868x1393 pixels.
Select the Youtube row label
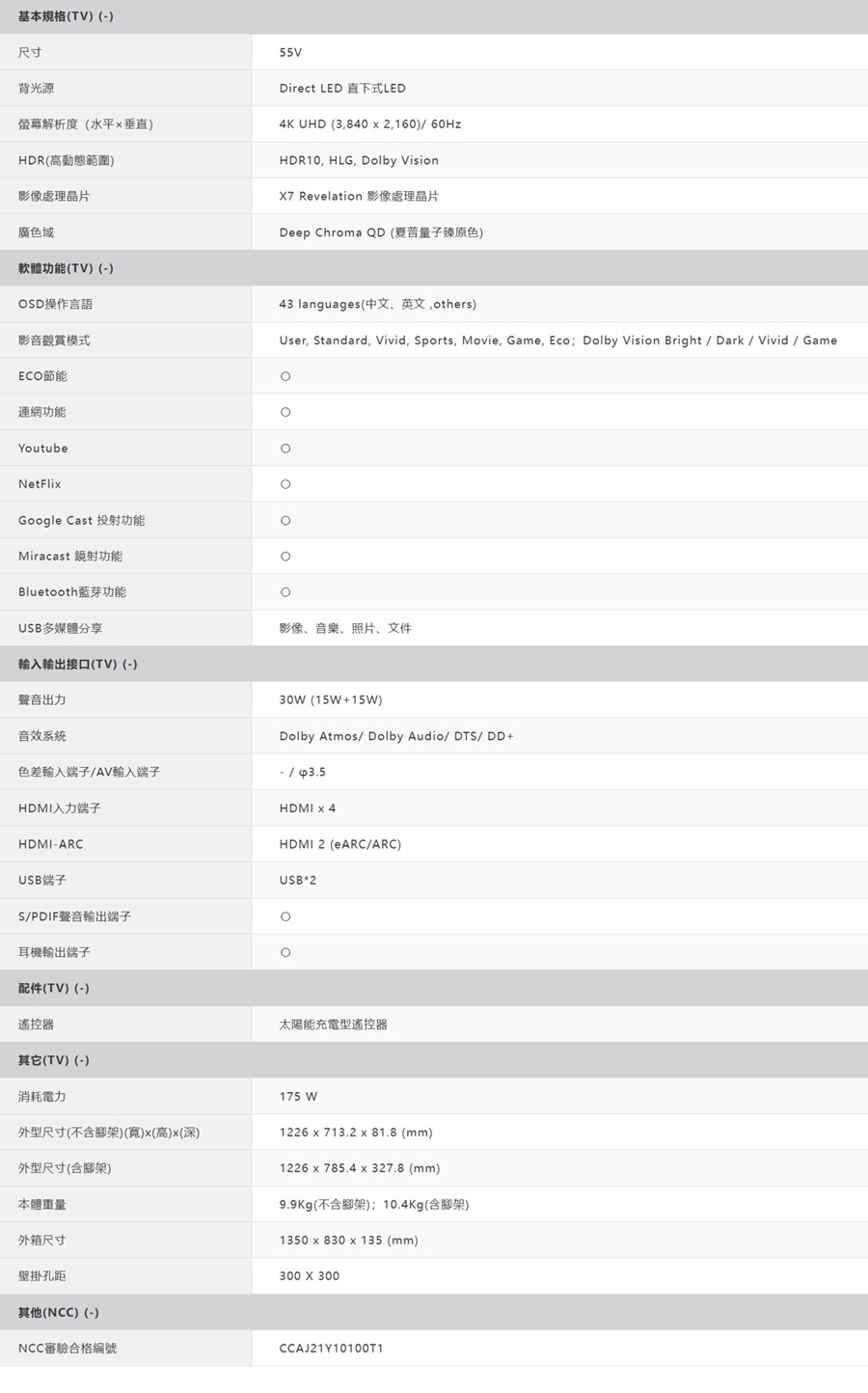click(42, 449)
